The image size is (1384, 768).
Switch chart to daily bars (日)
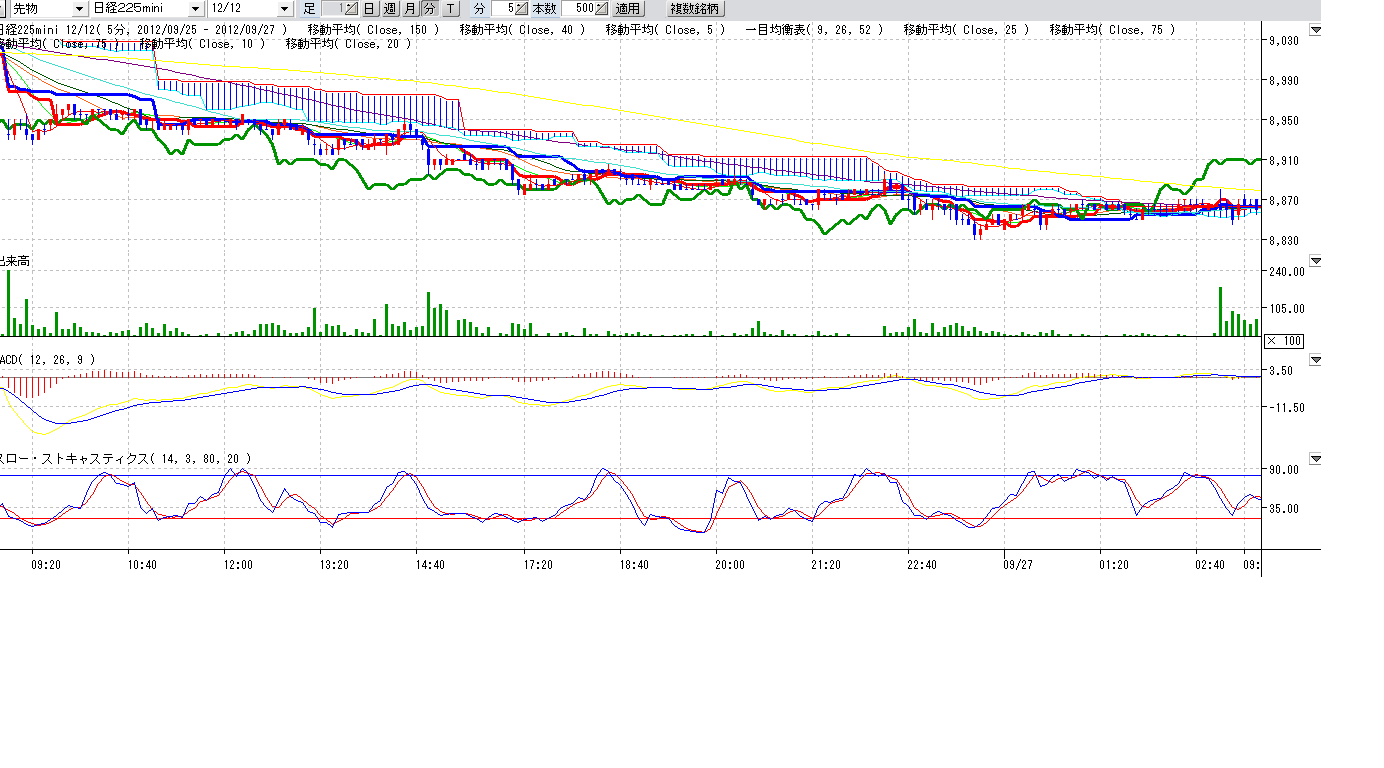tap(369, 9)
